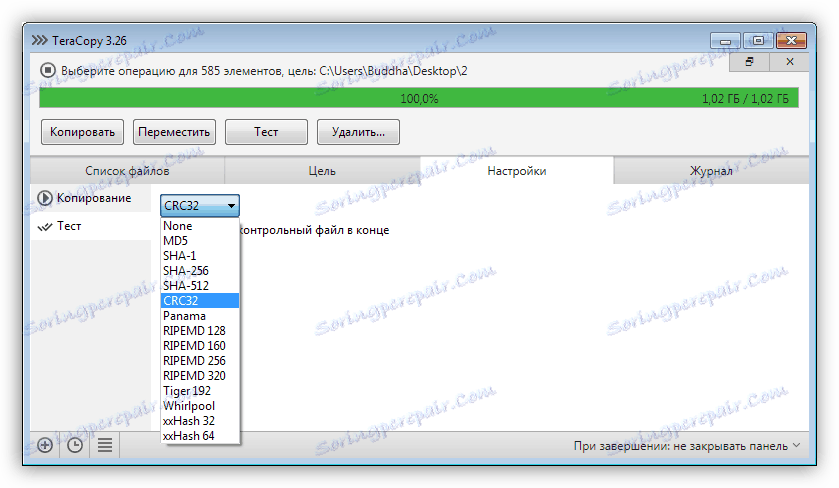Choose SHA-1 in the hash list
Screen dimensions: 839x488
200,256
